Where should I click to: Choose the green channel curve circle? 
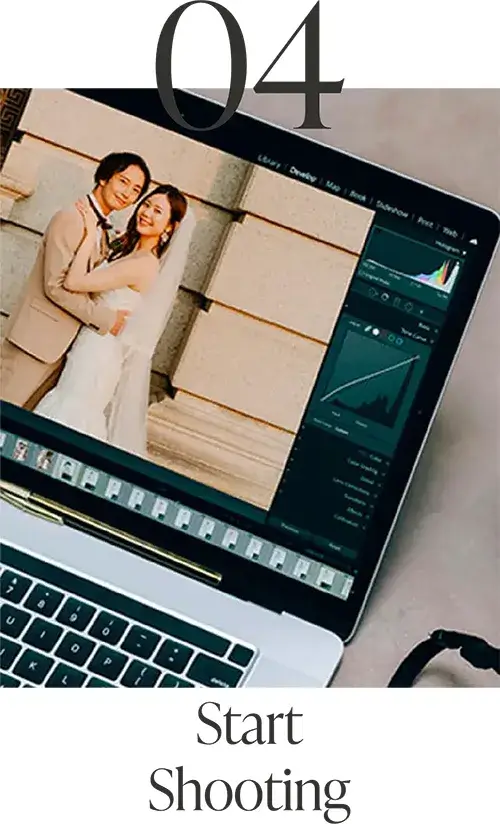391,338
